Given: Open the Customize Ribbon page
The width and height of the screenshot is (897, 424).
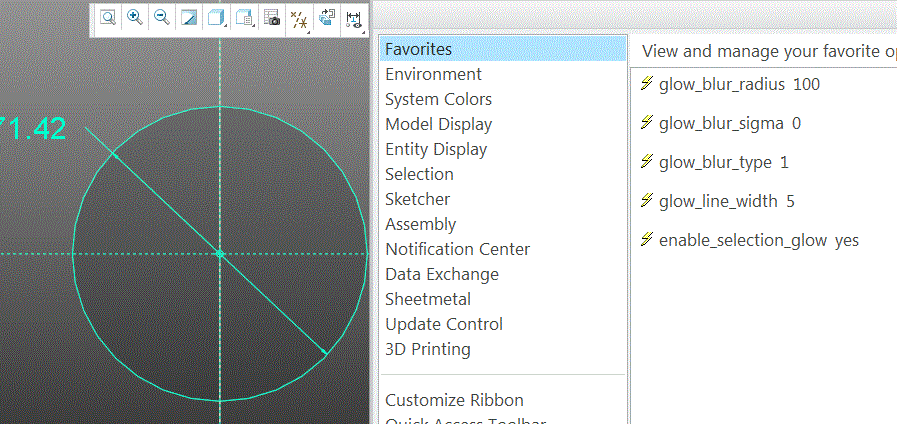Looking at the screenshot, I should [454, 400].
